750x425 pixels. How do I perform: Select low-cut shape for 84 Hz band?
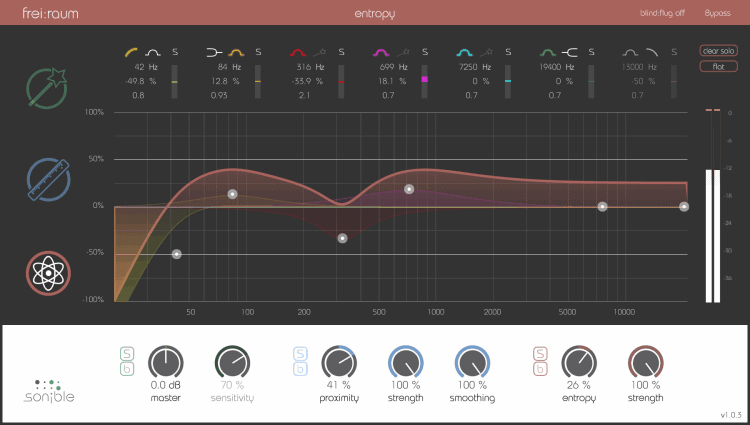[x=214, y=52]
